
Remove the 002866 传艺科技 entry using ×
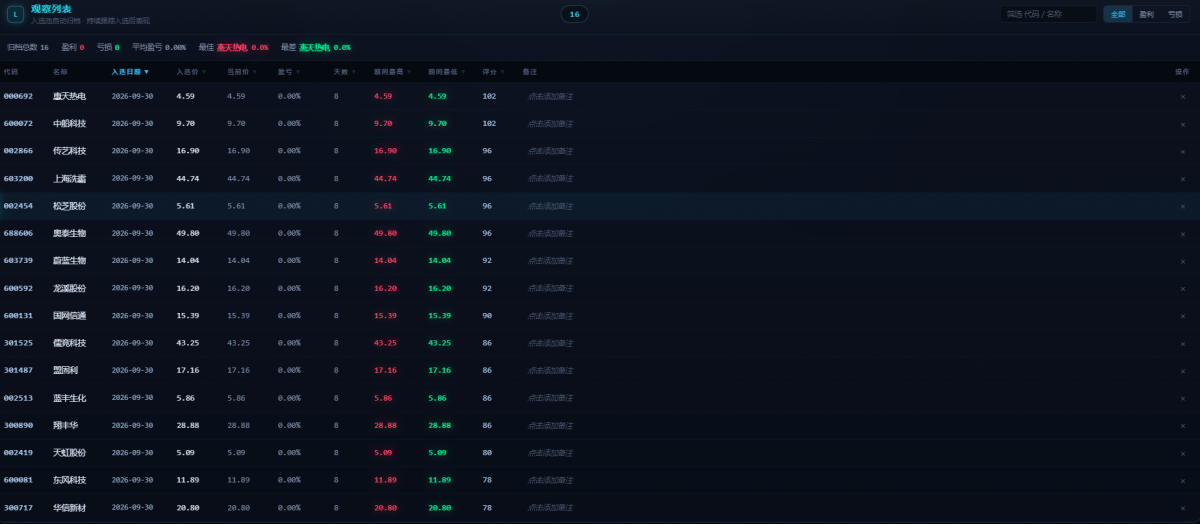pyautogui.click(x=1183, y=151)
